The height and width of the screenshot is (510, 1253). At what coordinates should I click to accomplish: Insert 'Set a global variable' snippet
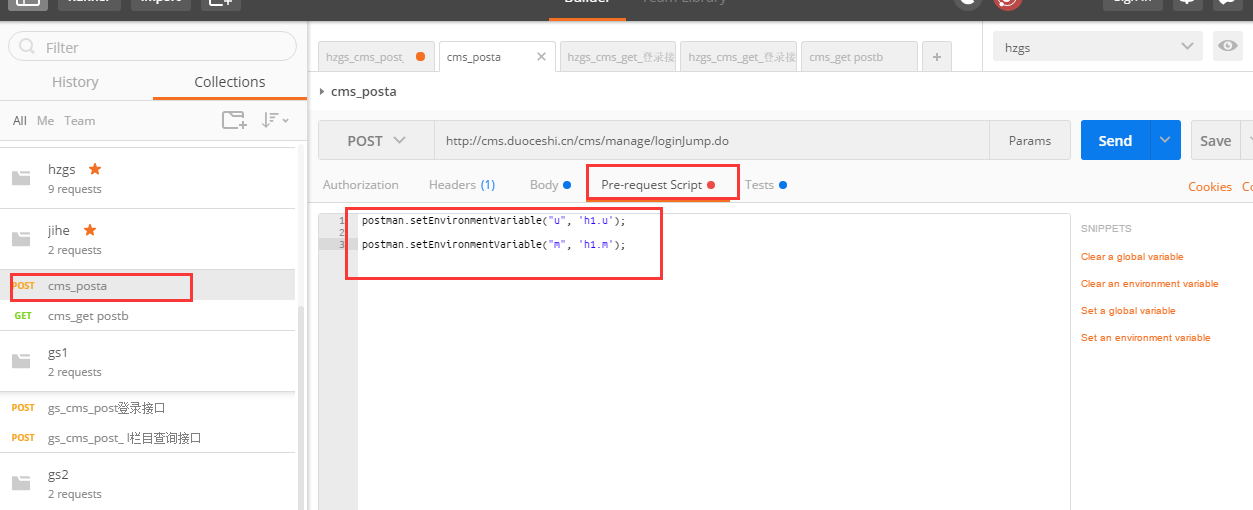[1128, 311]
